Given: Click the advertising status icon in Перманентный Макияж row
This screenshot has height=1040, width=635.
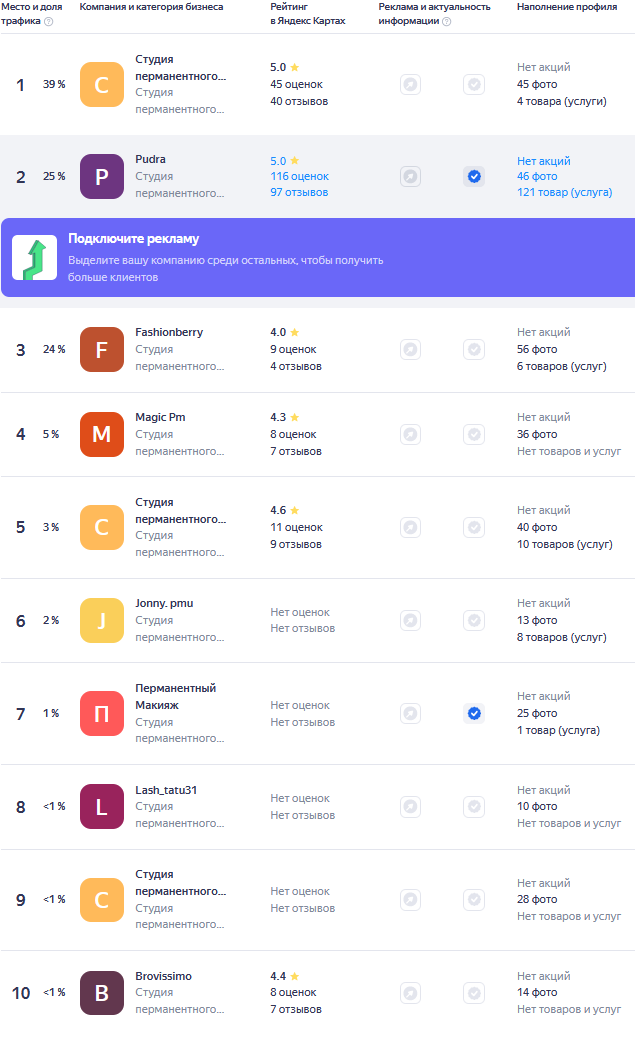Looking at the screenshot, I should [x=411, y=714].
